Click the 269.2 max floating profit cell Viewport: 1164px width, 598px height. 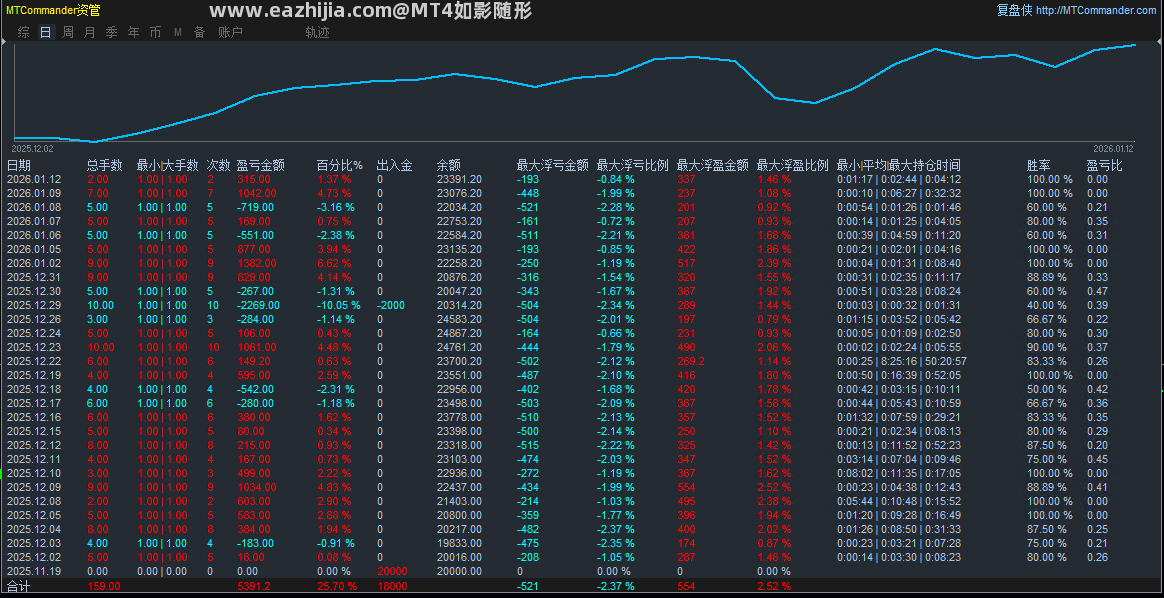click(x=691, y=361)
